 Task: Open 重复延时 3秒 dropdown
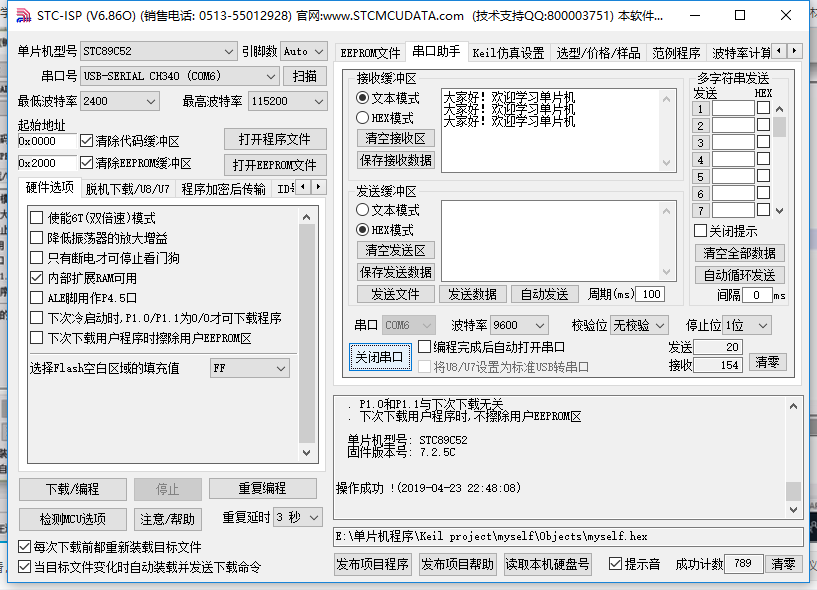[x=298, y=517]
